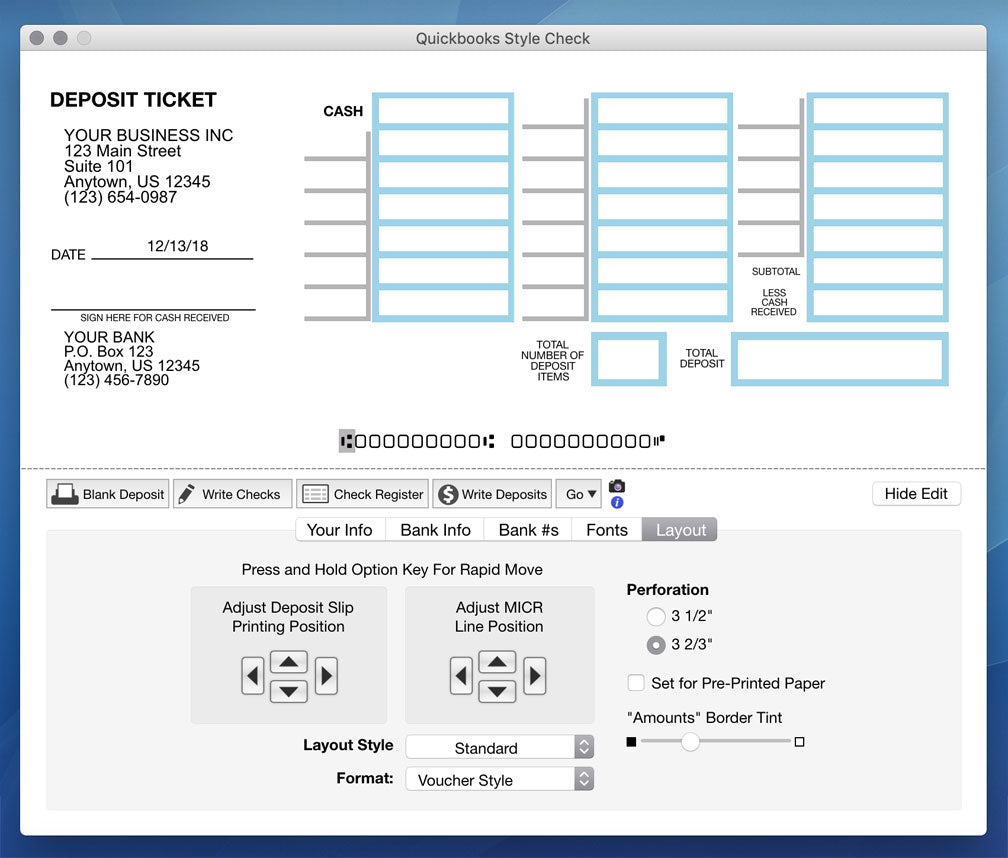
Task: Open the camera icon in the toolbar
Action: click(617, 487)
